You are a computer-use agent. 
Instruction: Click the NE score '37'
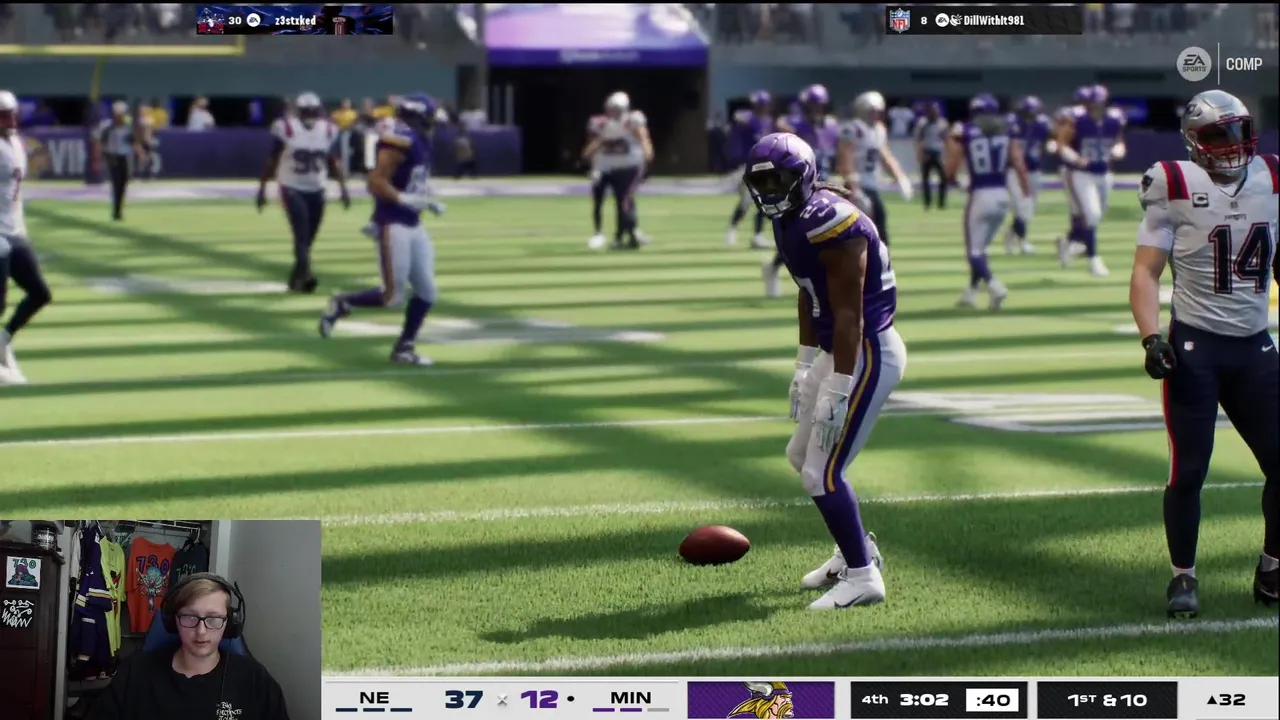[x=464, y=699]
